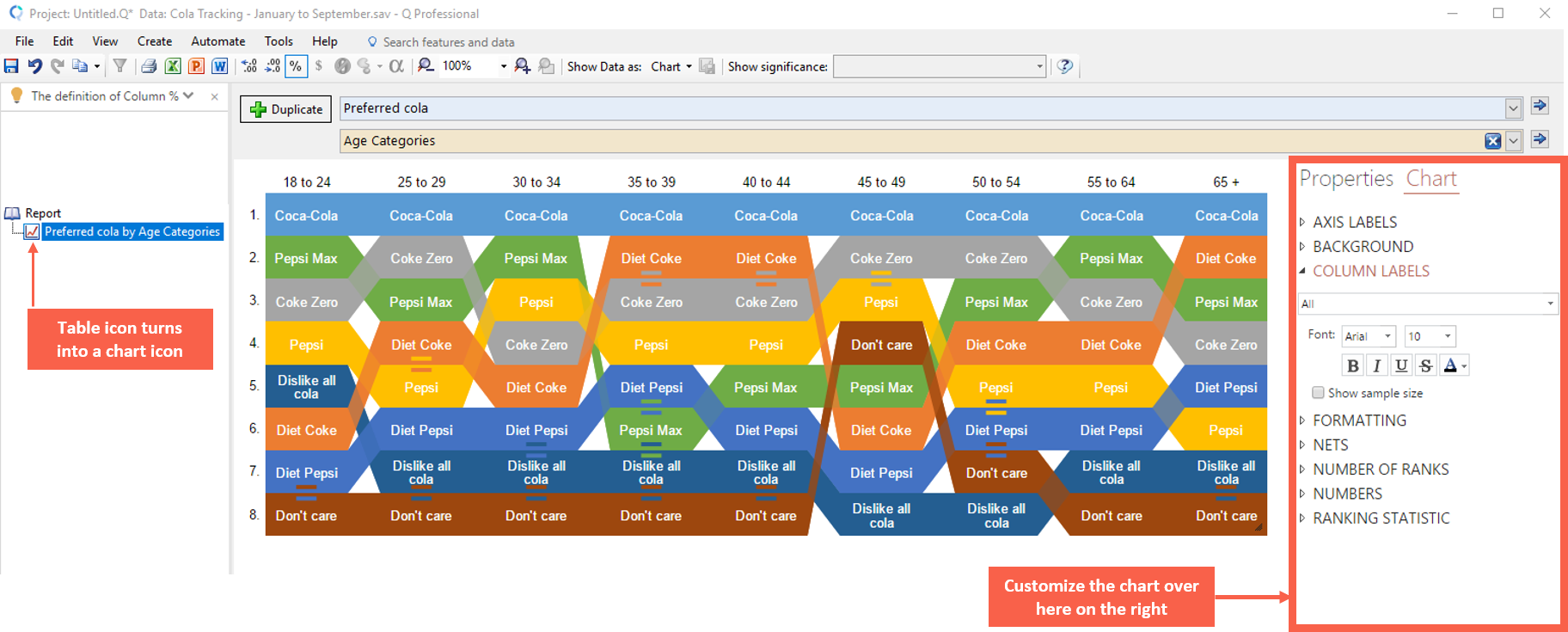
Task: Zoom in with the magnifier plus
Action: coord(522,66)
